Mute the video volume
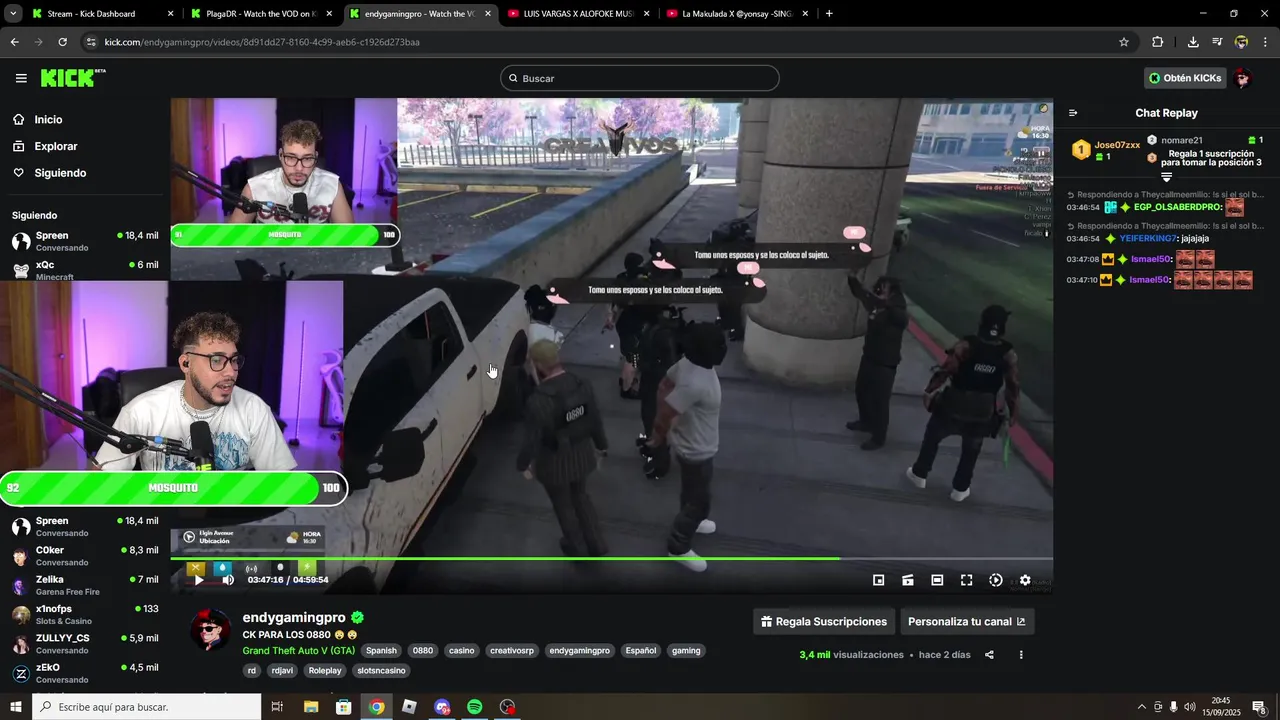 pyautogui.click(x=228, y=580)
